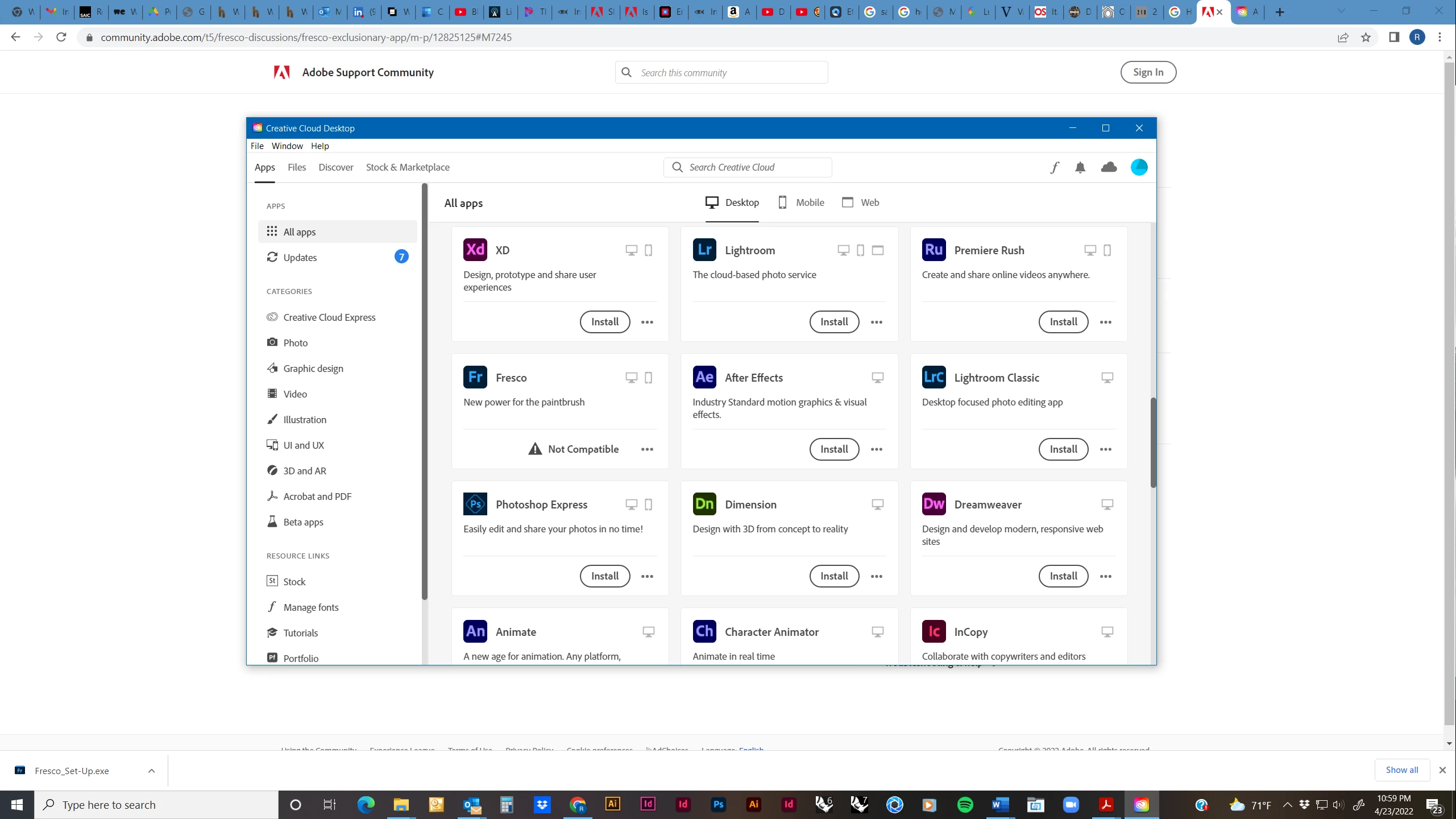Click the After Effects app icon
This screenshot has width=1456, height=819.
(x=704, y=377)
